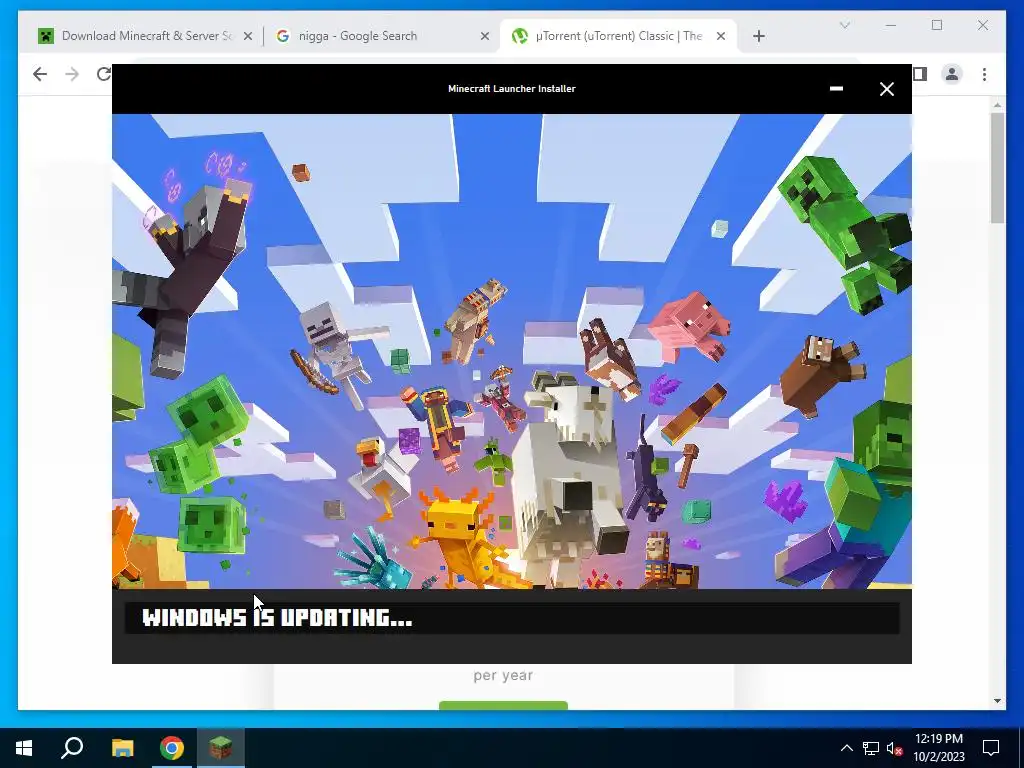Minimize the Chrome window
The image size is (1024, 768).
[891, 25]
